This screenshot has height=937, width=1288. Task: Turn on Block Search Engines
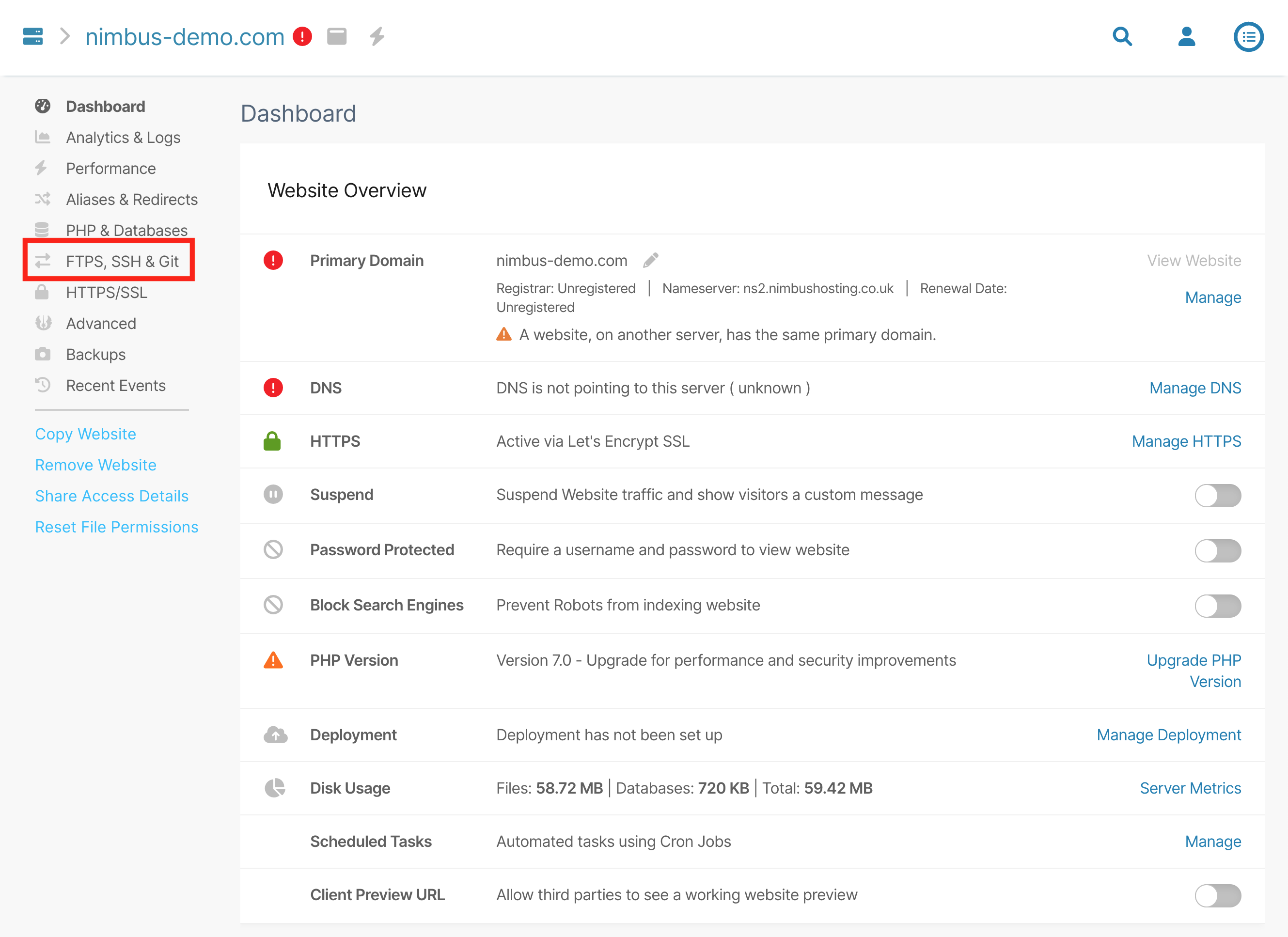coord(1217,605)
